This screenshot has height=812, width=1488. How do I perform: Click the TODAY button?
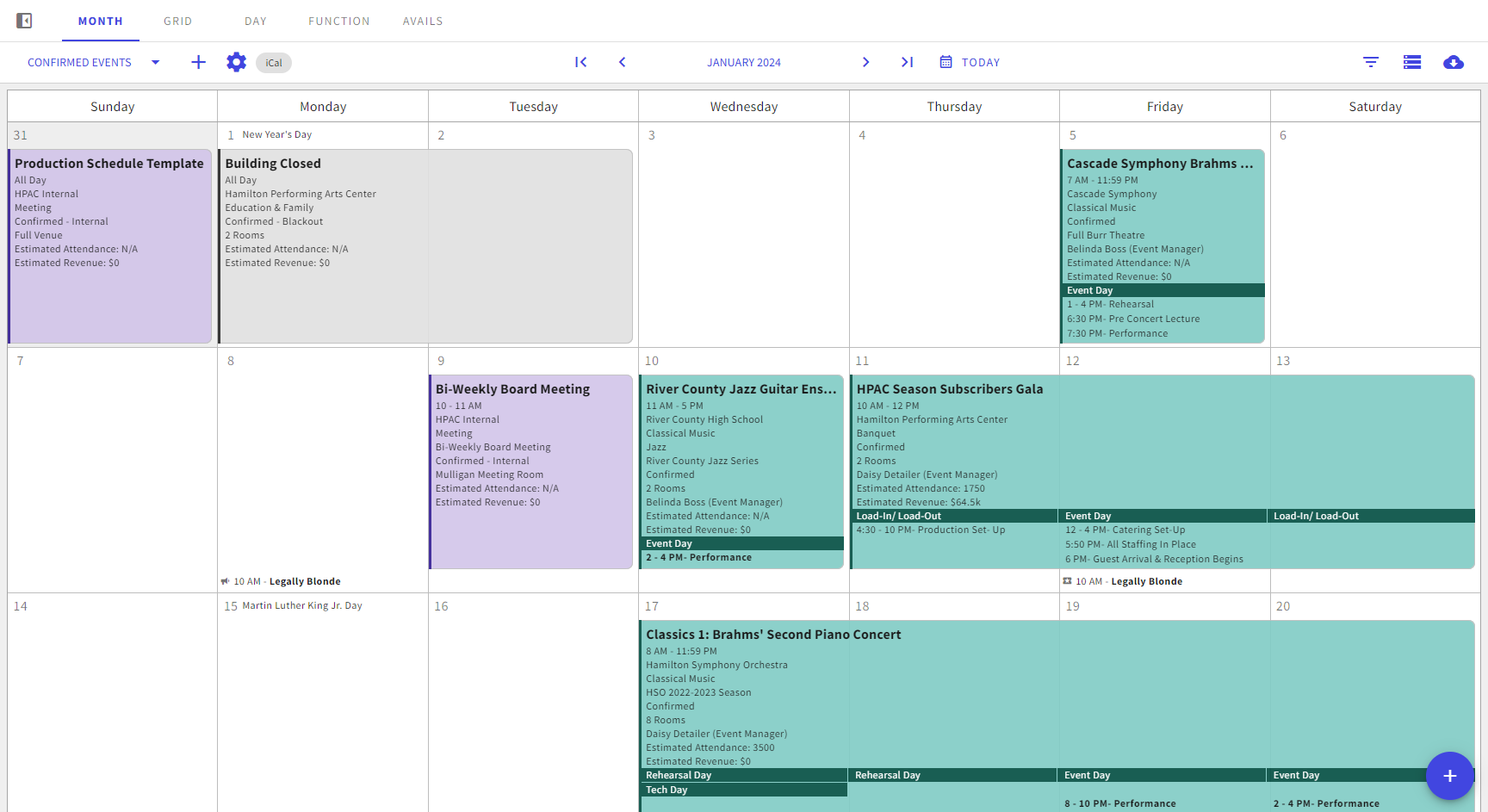point(981,62)
